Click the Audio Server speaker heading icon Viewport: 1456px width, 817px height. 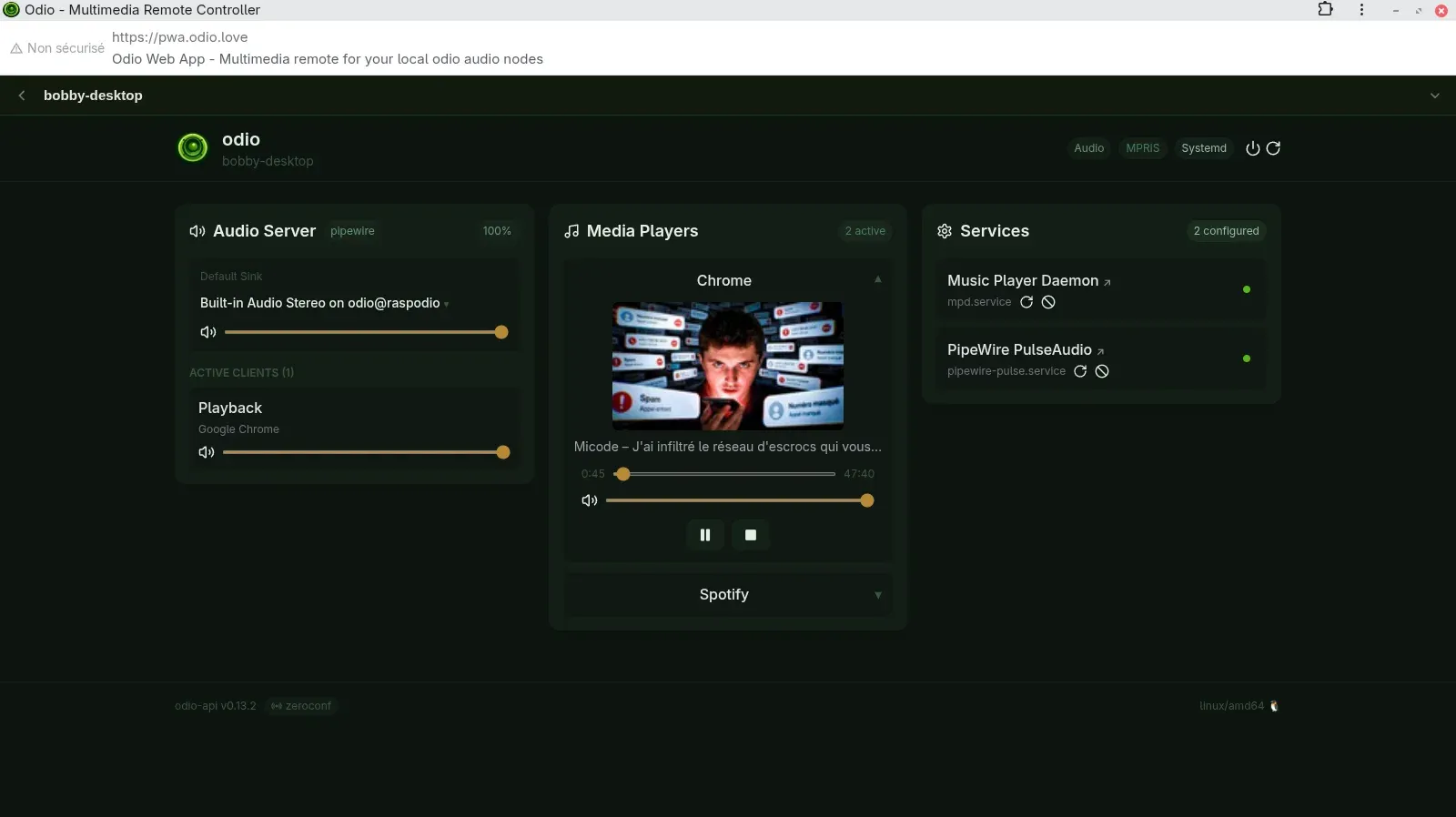click(x=197, y=231)
